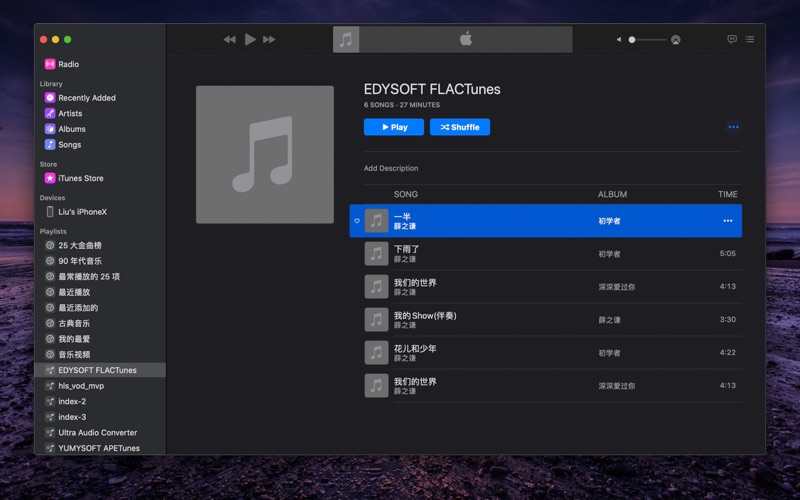Click artwork icon of 我的 Show(伴奏)

[x=377, y=319]
